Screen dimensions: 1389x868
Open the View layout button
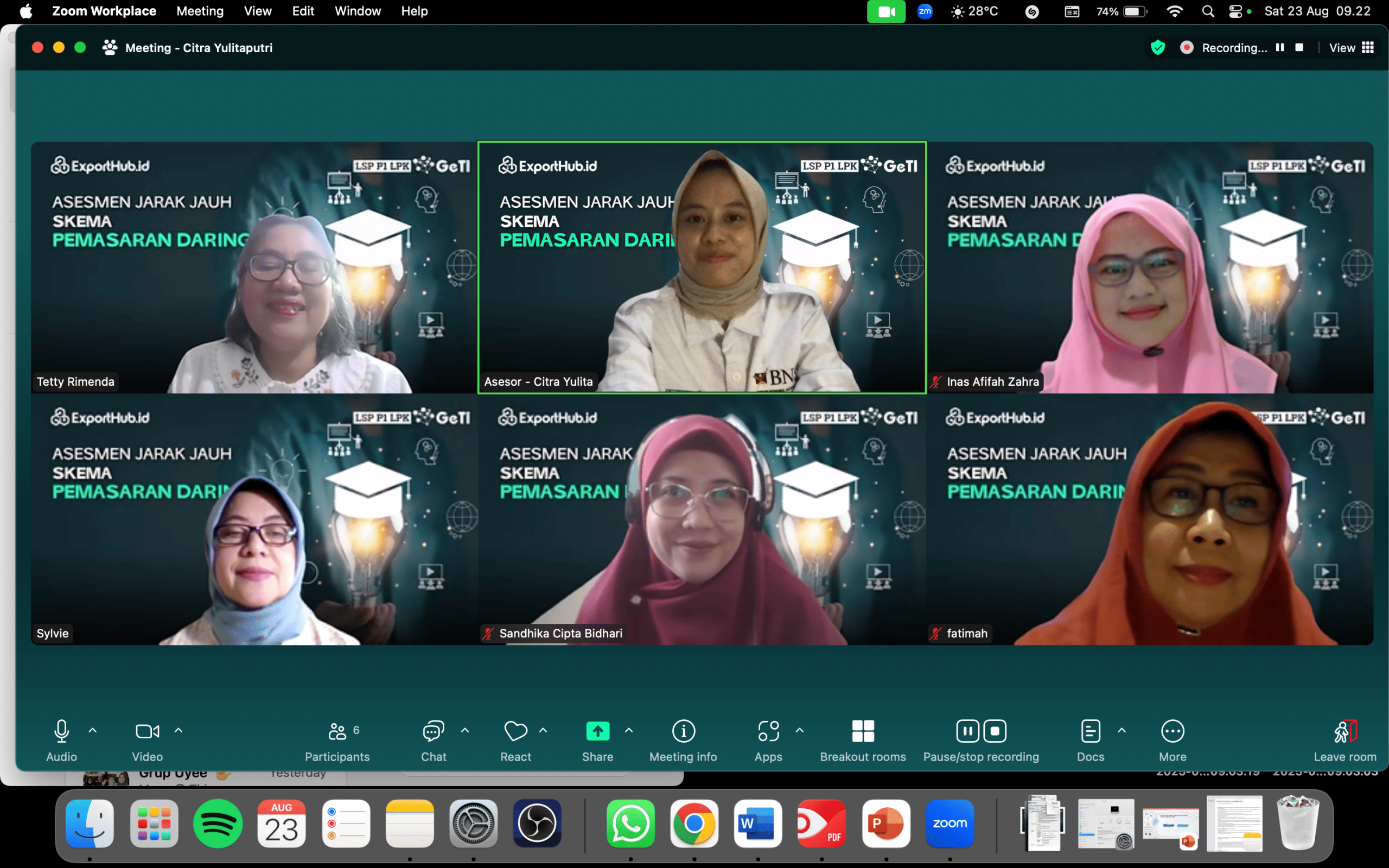pos(1351,48)
